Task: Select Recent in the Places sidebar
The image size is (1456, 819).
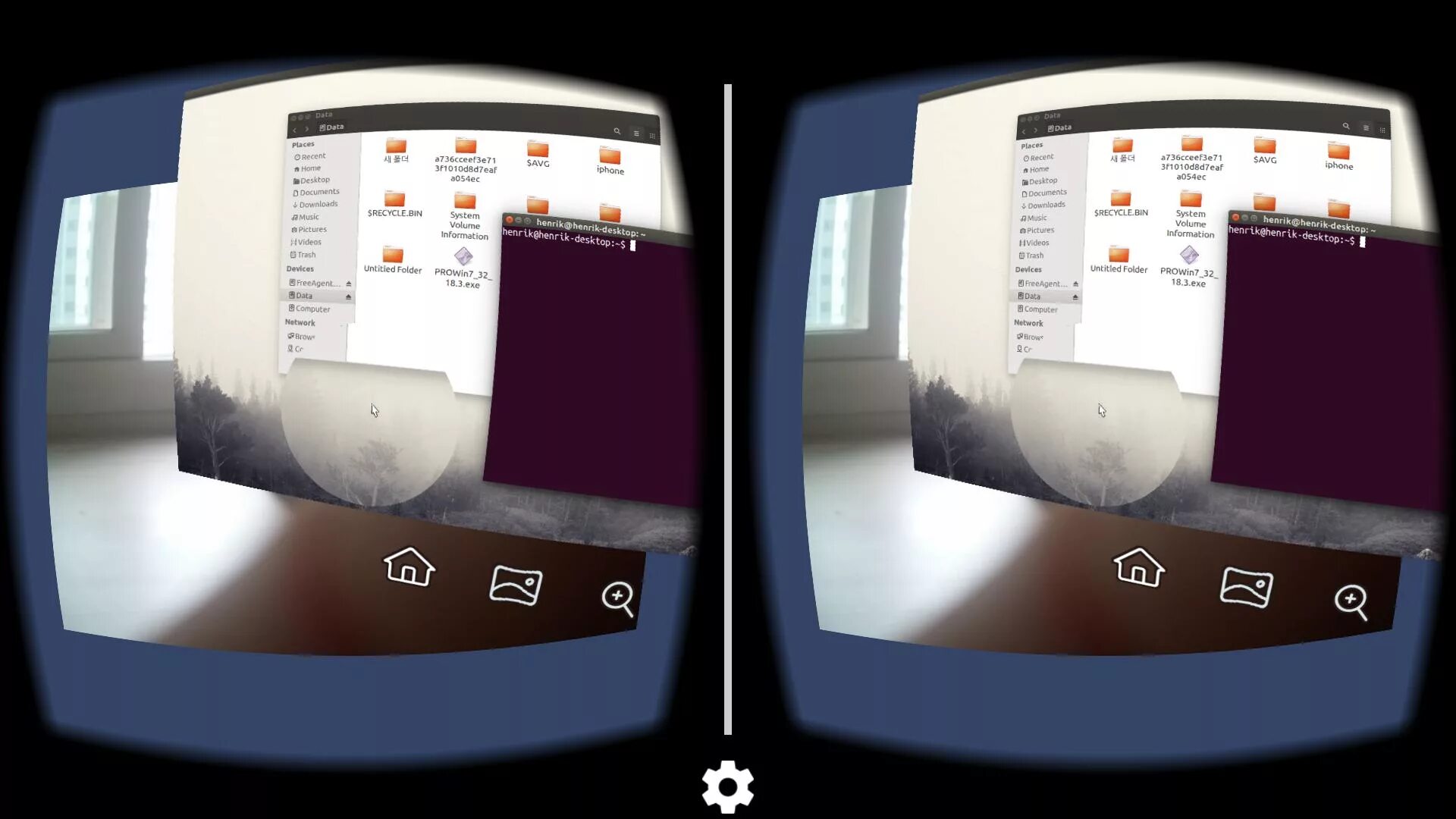Action: click(x=310, y=156)
